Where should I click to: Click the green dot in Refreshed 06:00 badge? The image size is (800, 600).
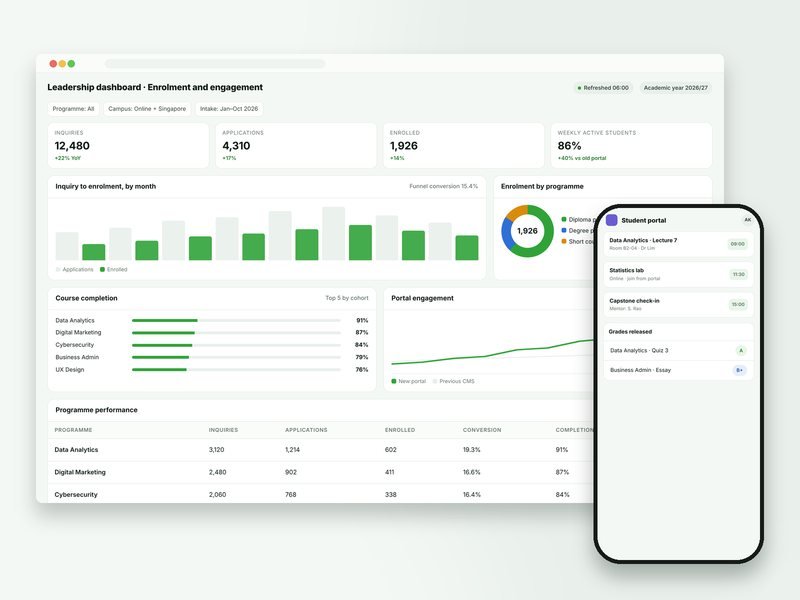click(579, 88)
